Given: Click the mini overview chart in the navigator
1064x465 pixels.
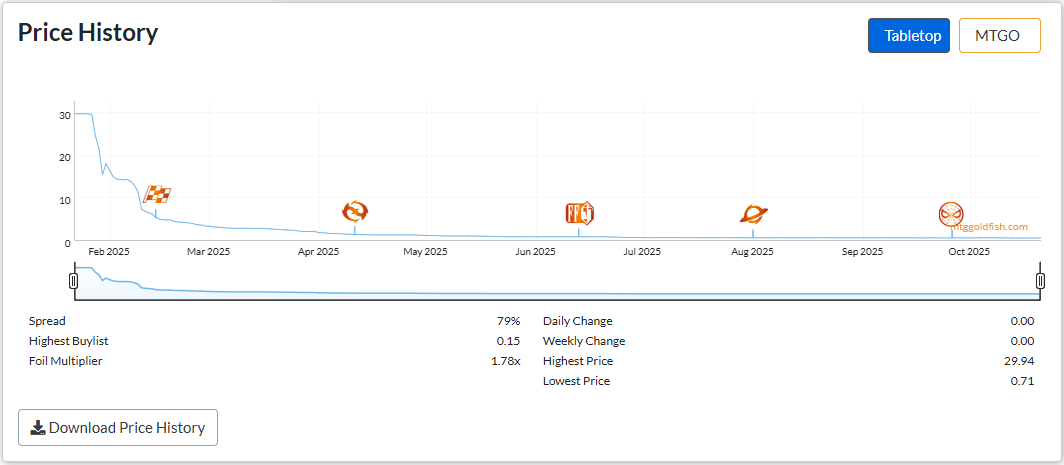Looking at the screenshot, I should pyautogui.click(x=557, y=282).
